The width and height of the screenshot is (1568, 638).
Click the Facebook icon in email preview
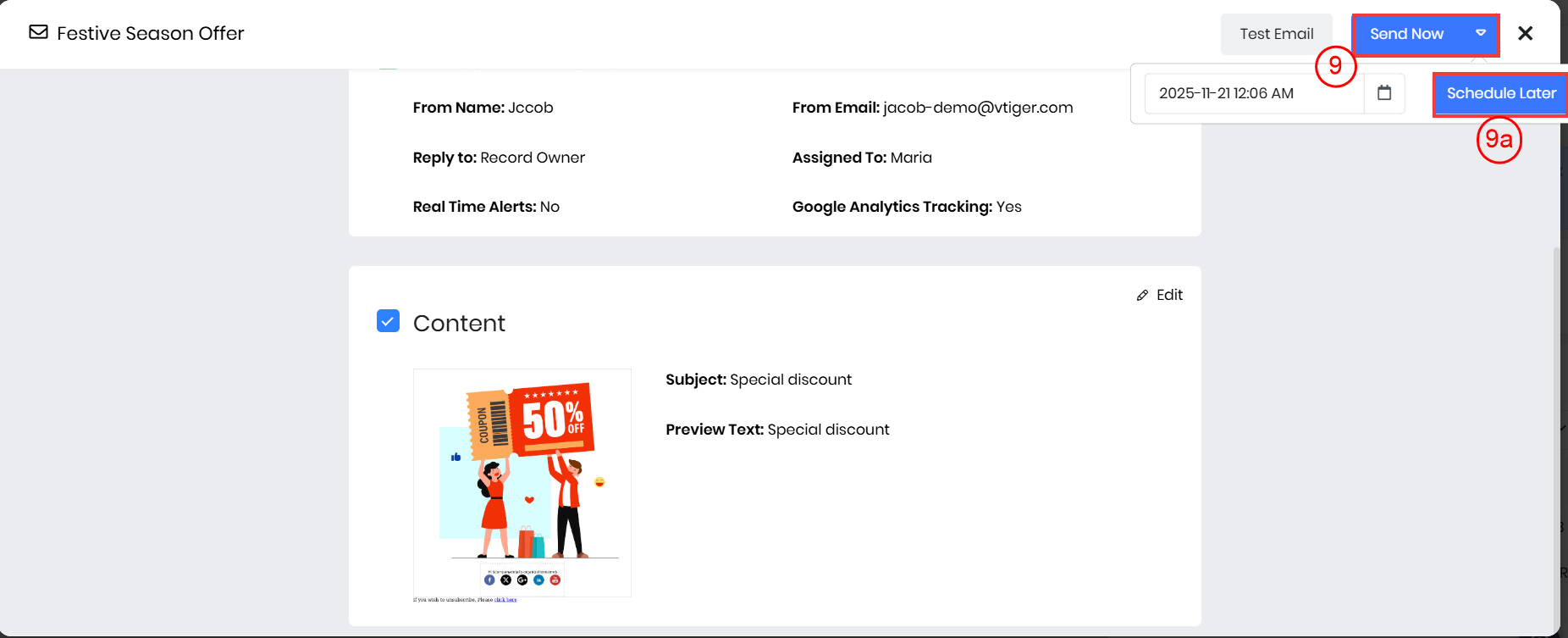click(489, 580)
